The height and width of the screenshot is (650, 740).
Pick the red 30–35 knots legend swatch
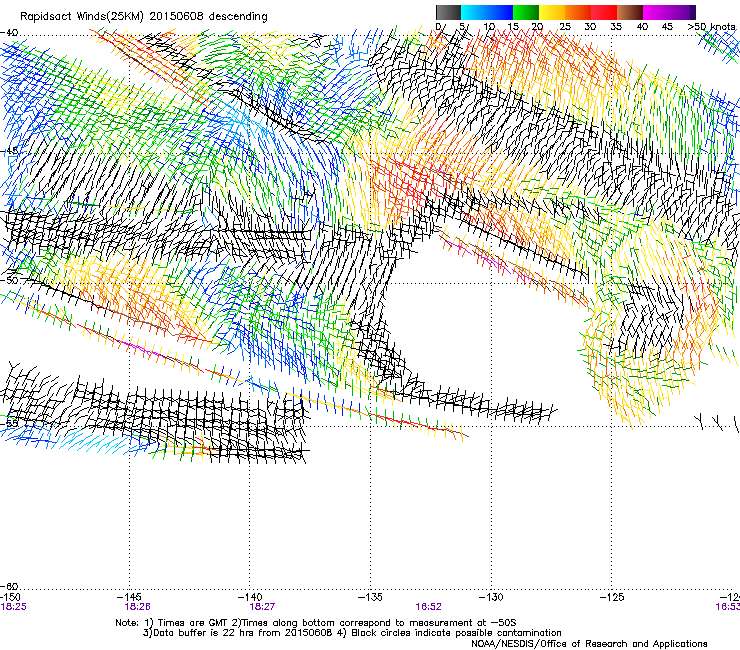604,12
